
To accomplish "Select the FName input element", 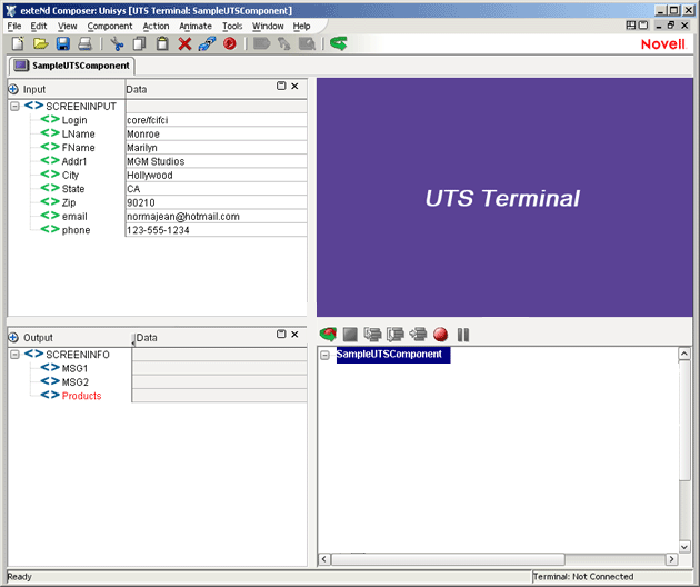I will tap(78, 148).
